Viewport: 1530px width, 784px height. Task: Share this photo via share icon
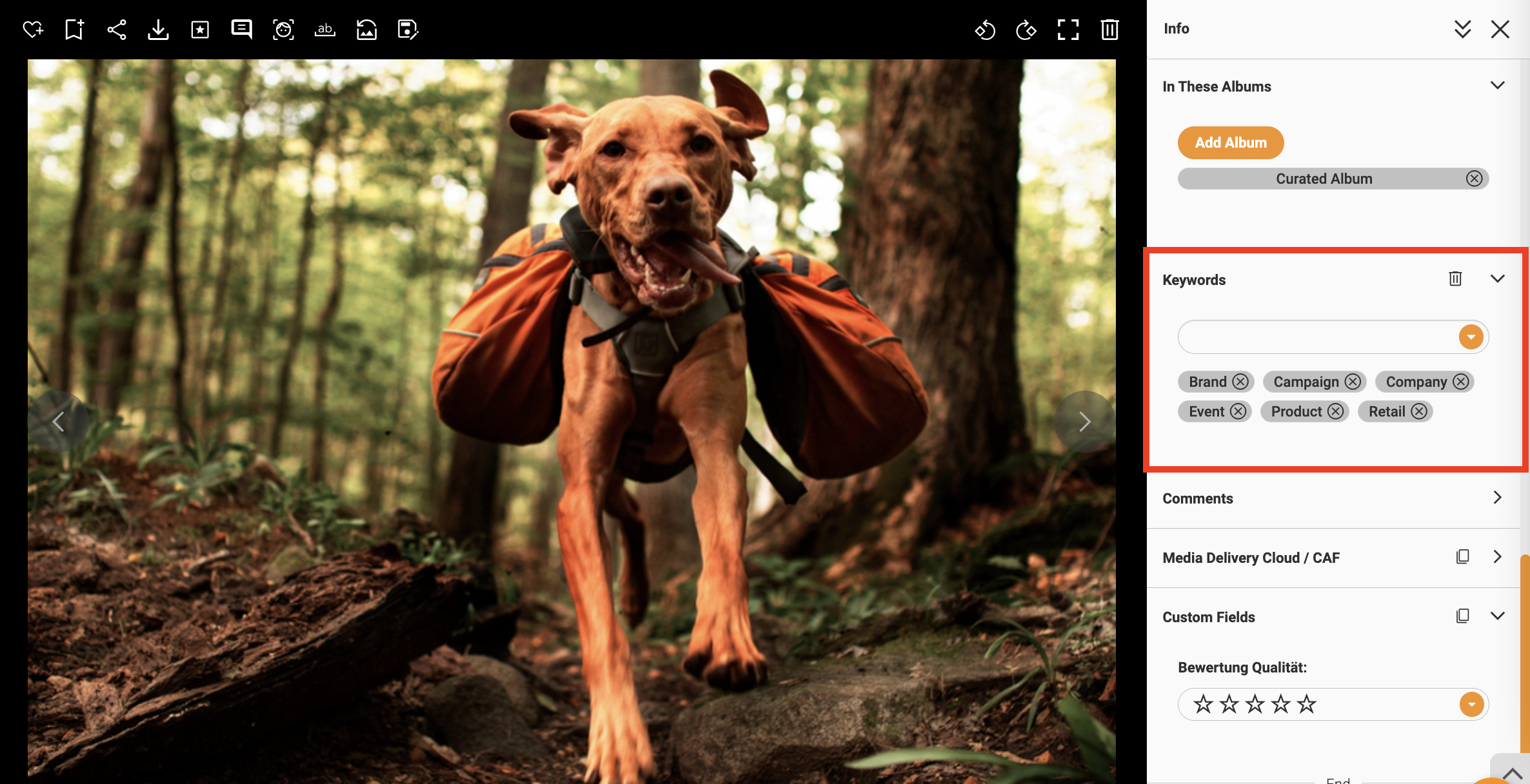click(117, 30)
